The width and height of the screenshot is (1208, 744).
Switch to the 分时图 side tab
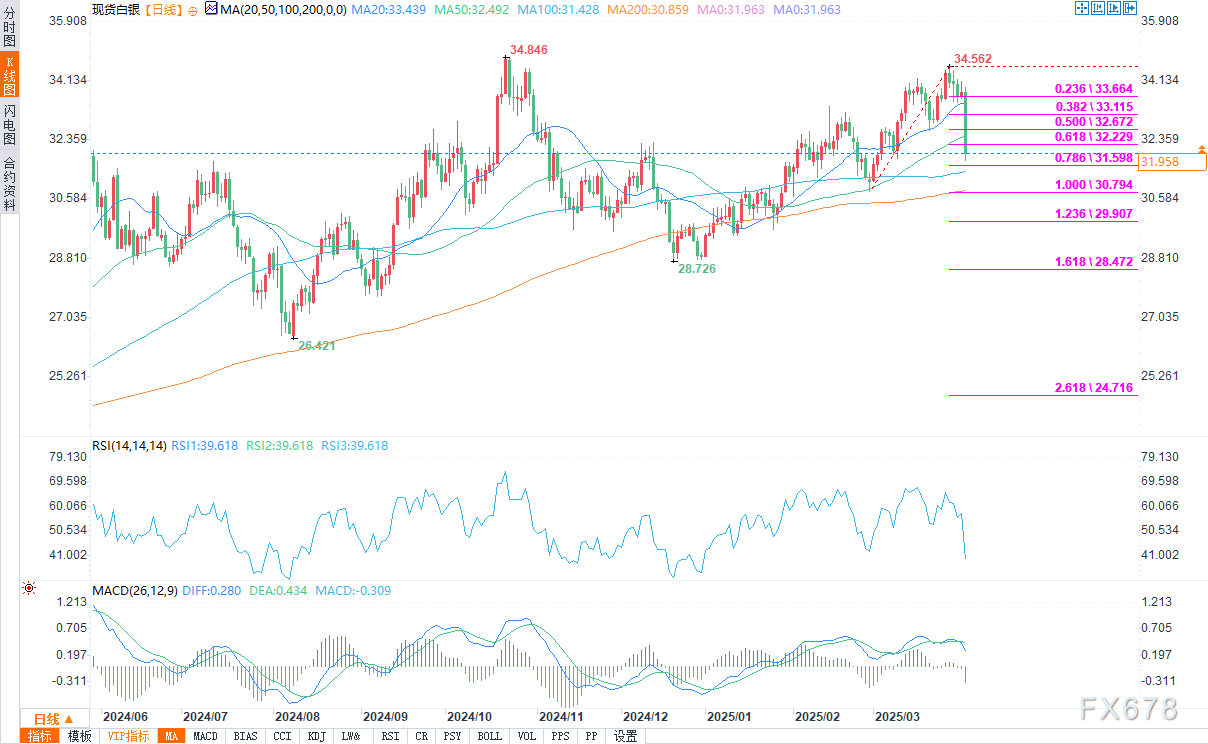[9, 26]
